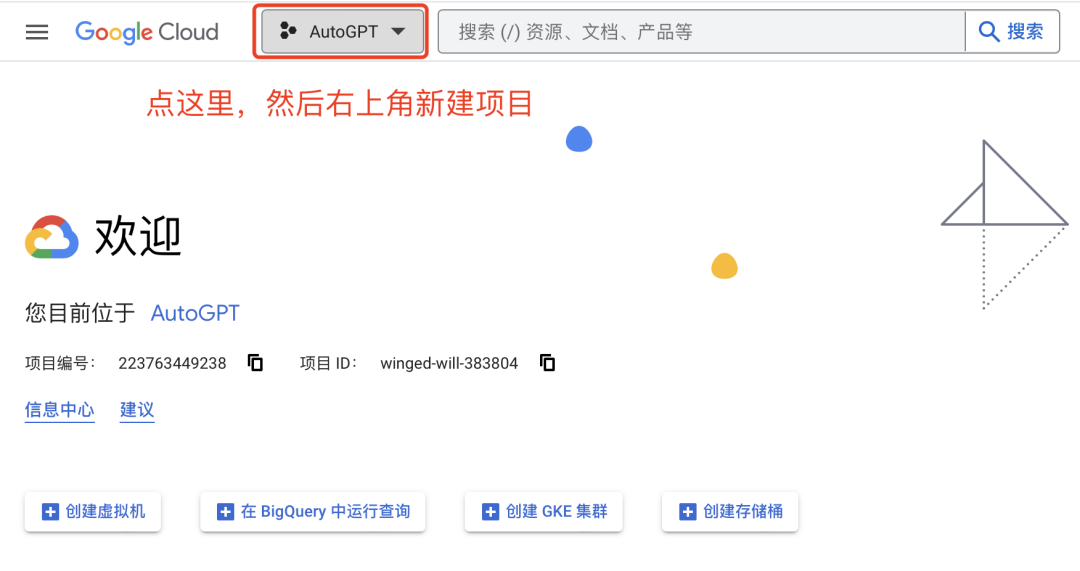Image resolution: width=1080 pixels, height=571 pixels.
Task: Click the 搜索 search button
Action: click(1012, 32)
